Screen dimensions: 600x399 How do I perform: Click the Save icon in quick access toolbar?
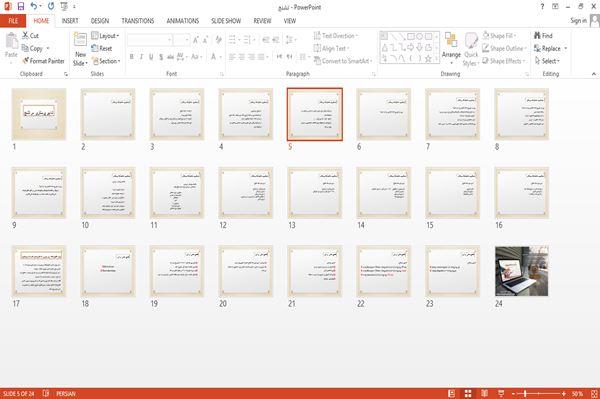coord(21,7)
